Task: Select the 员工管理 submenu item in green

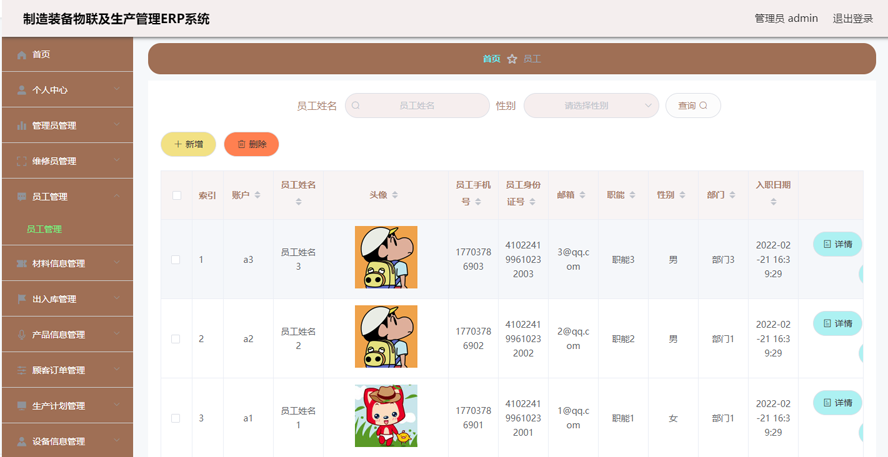Action: pos(44,229)
